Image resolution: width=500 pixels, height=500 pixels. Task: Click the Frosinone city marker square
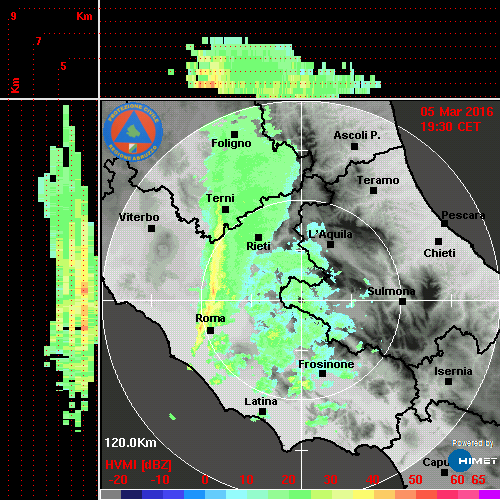[x=322, y=374]
